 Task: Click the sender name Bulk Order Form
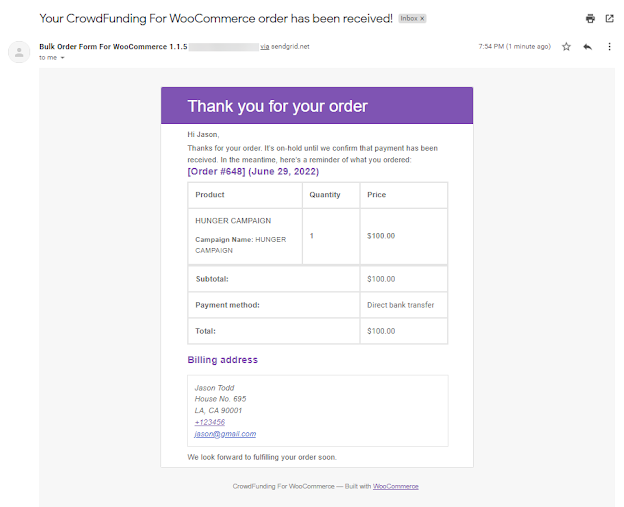tap(113, 47)
